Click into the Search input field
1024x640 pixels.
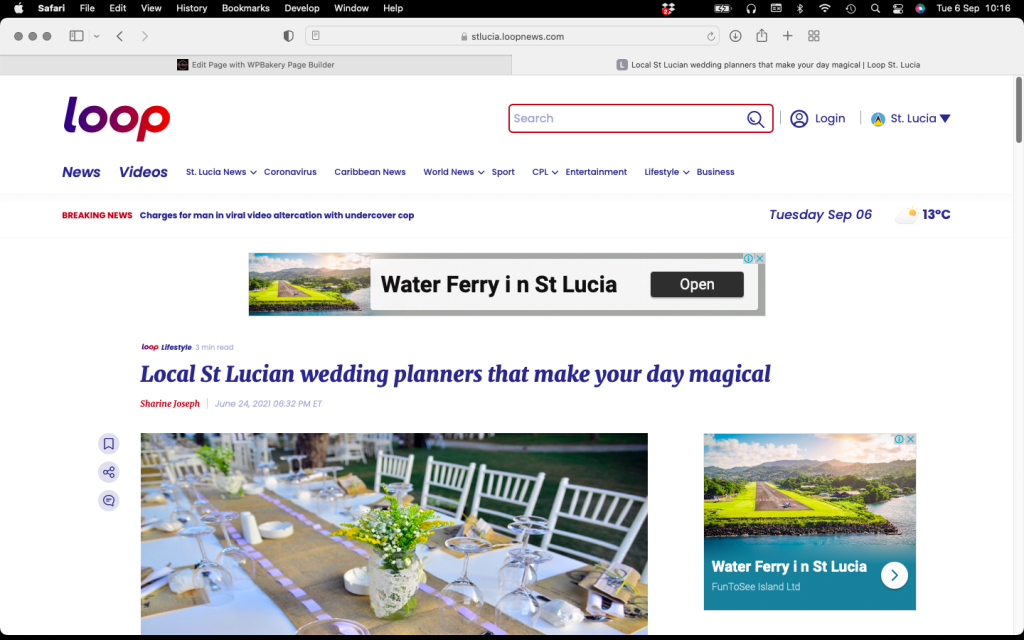[x=627, y=119]
